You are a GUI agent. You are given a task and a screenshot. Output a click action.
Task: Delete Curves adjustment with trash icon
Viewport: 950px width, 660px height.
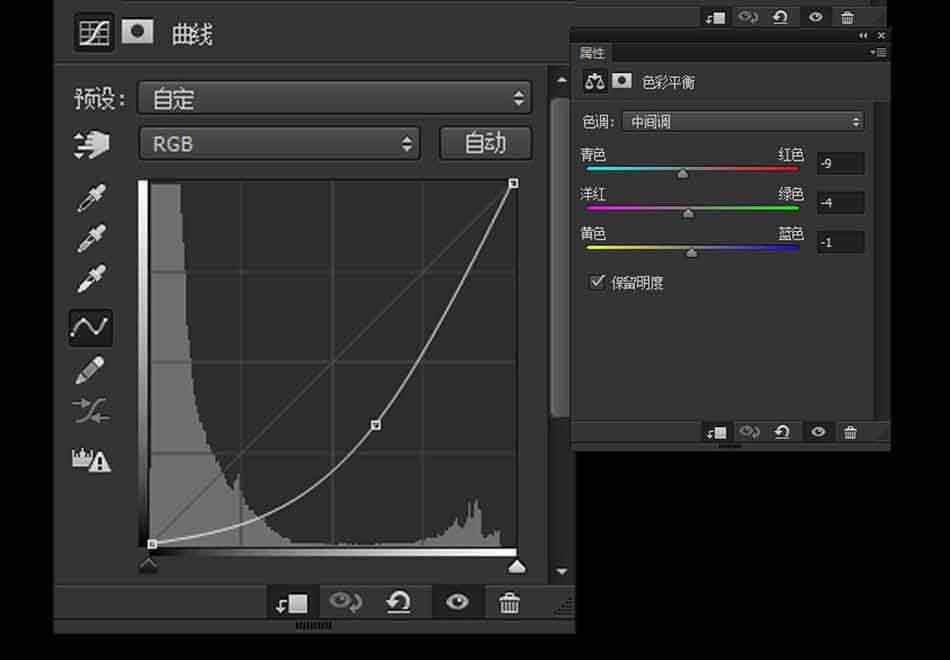click(509, 602)
